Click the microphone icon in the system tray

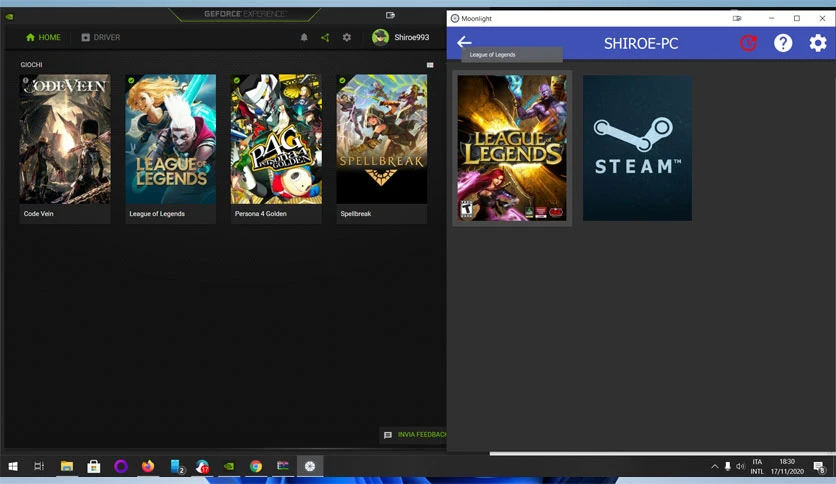[x=727, y=466]
